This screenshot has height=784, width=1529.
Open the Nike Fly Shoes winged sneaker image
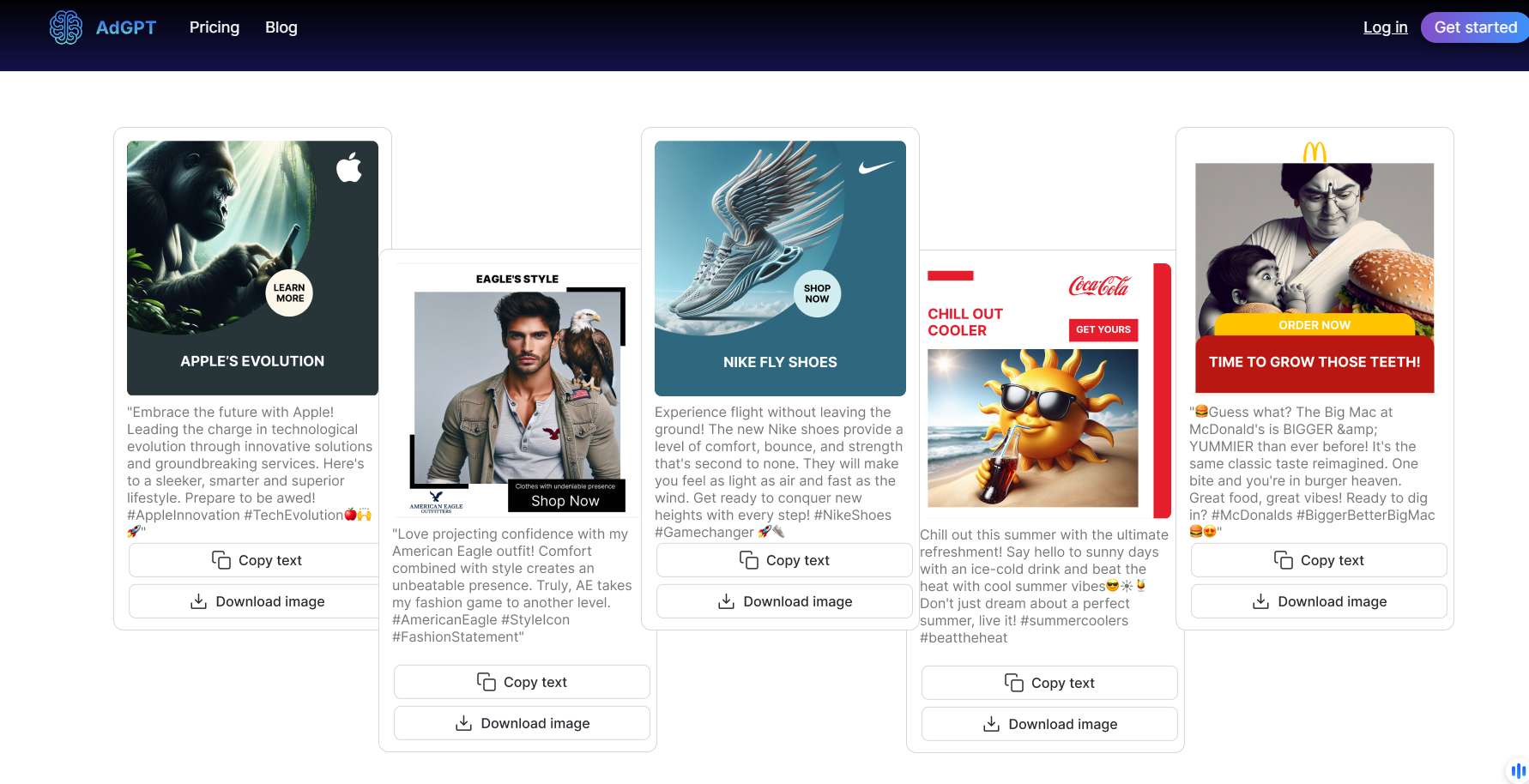pyautogui.click(x=780, y=268)
